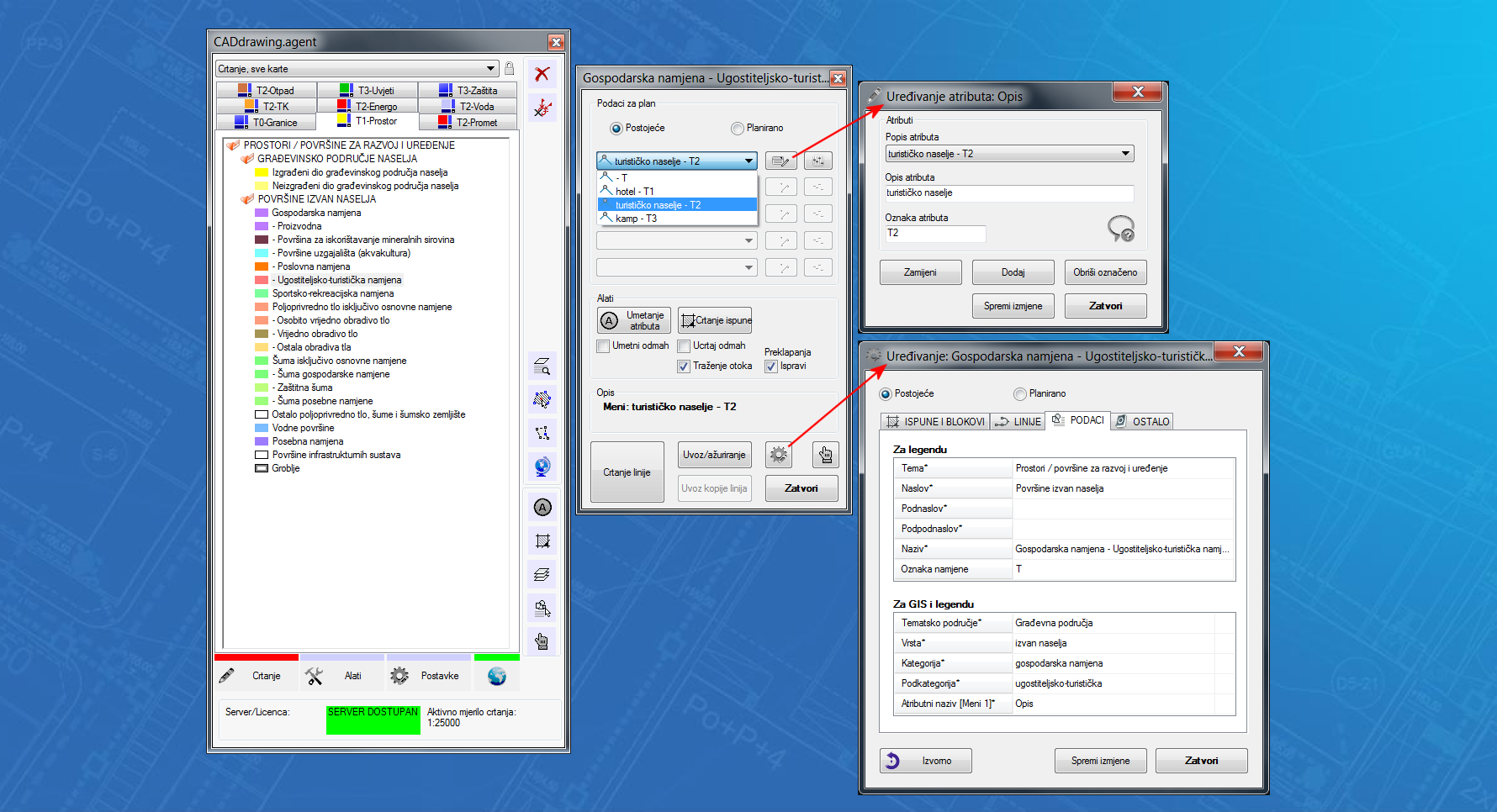This screenshot has height=812, width=1497.
Task: Click the Oznaka atributa field containing T2
Action: [x=935, y=234]
